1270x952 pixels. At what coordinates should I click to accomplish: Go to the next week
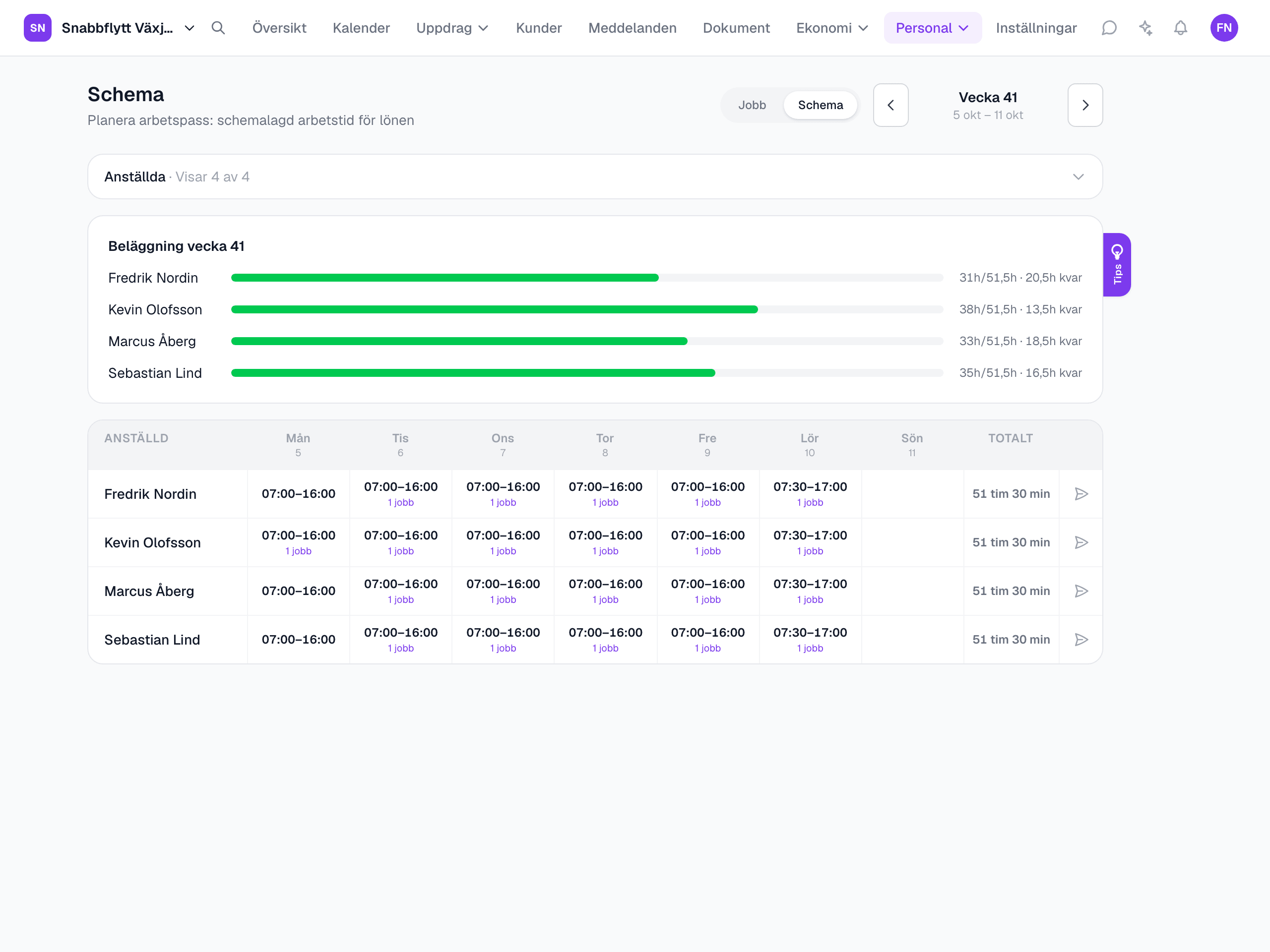[1084, 105]
